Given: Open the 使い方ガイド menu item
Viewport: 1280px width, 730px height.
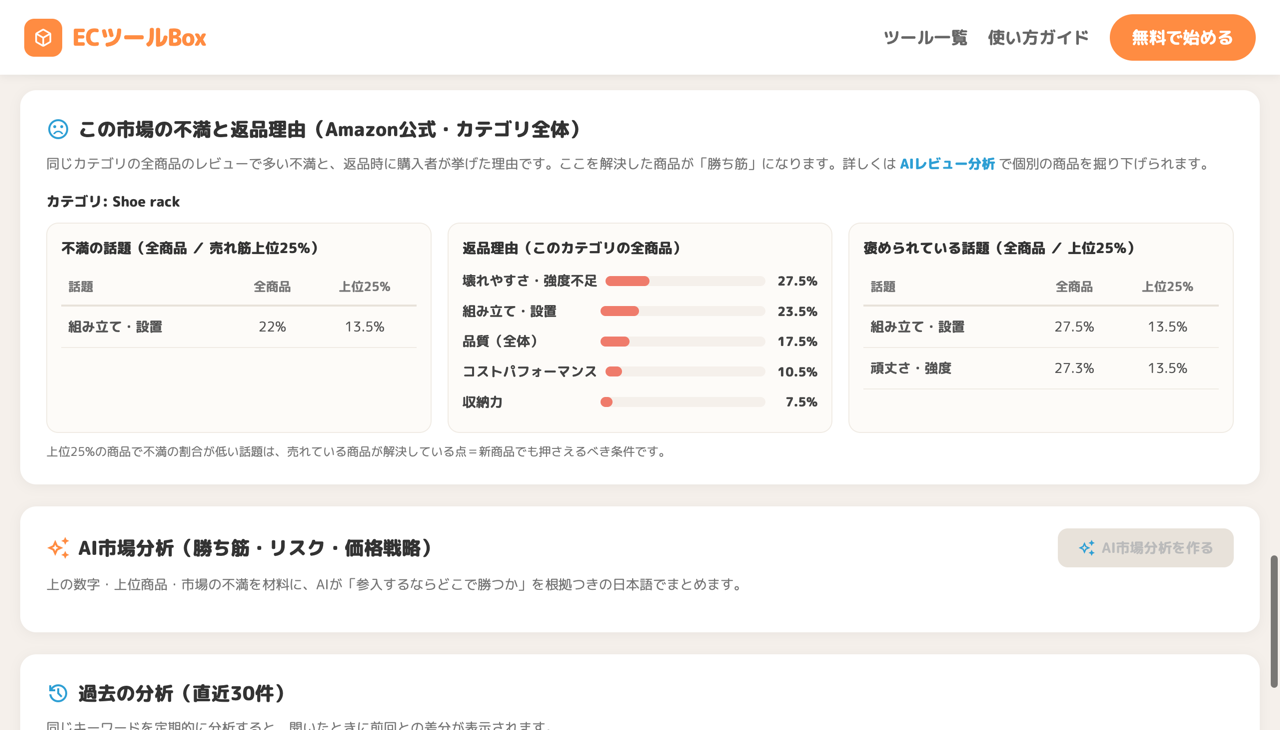Looking at the screenshot, I should click(1038, 38).
